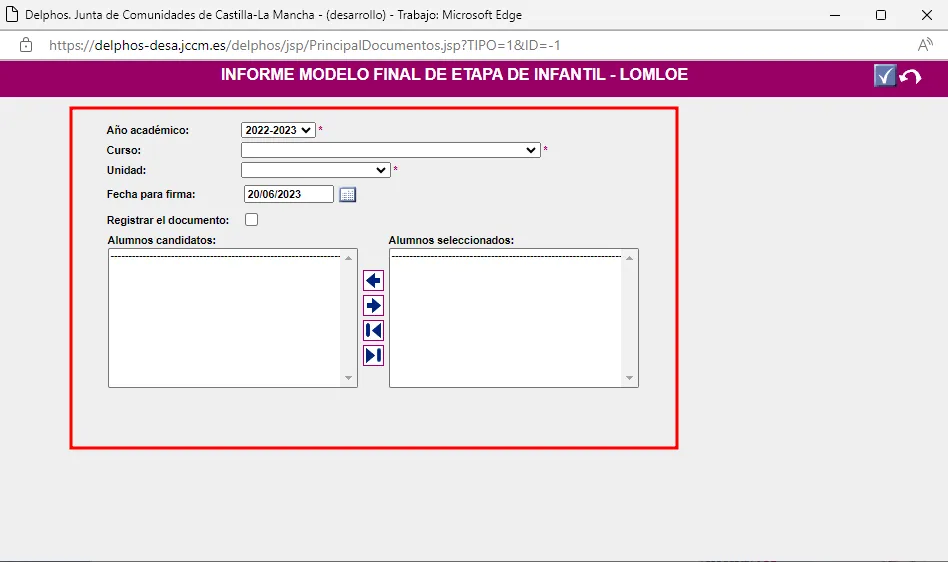
Task: Click inside the Alumnos seleccionados list
Action: tap(505, 320)
